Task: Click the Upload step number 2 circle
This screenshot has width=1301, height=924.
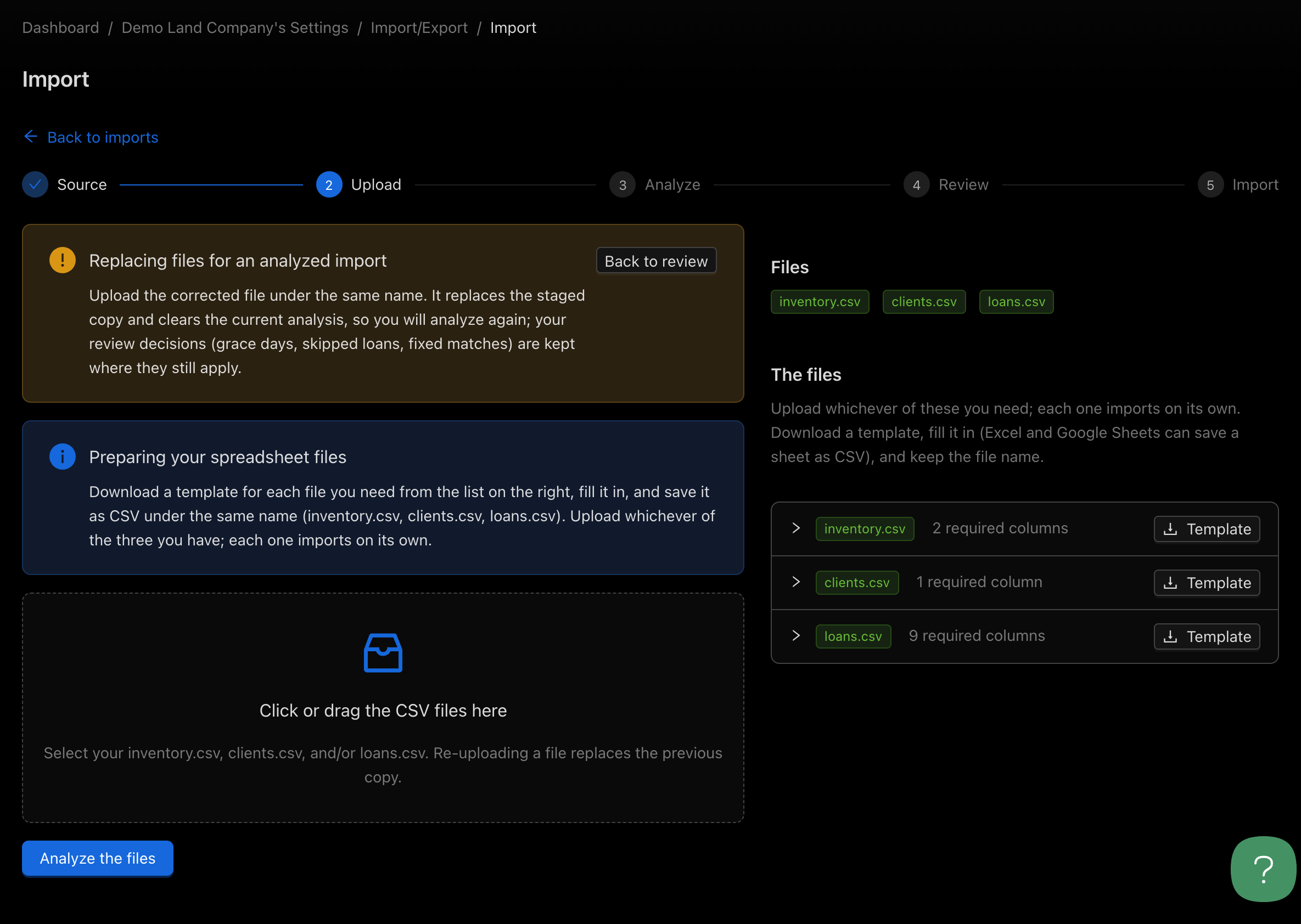Action: (329, 184)
